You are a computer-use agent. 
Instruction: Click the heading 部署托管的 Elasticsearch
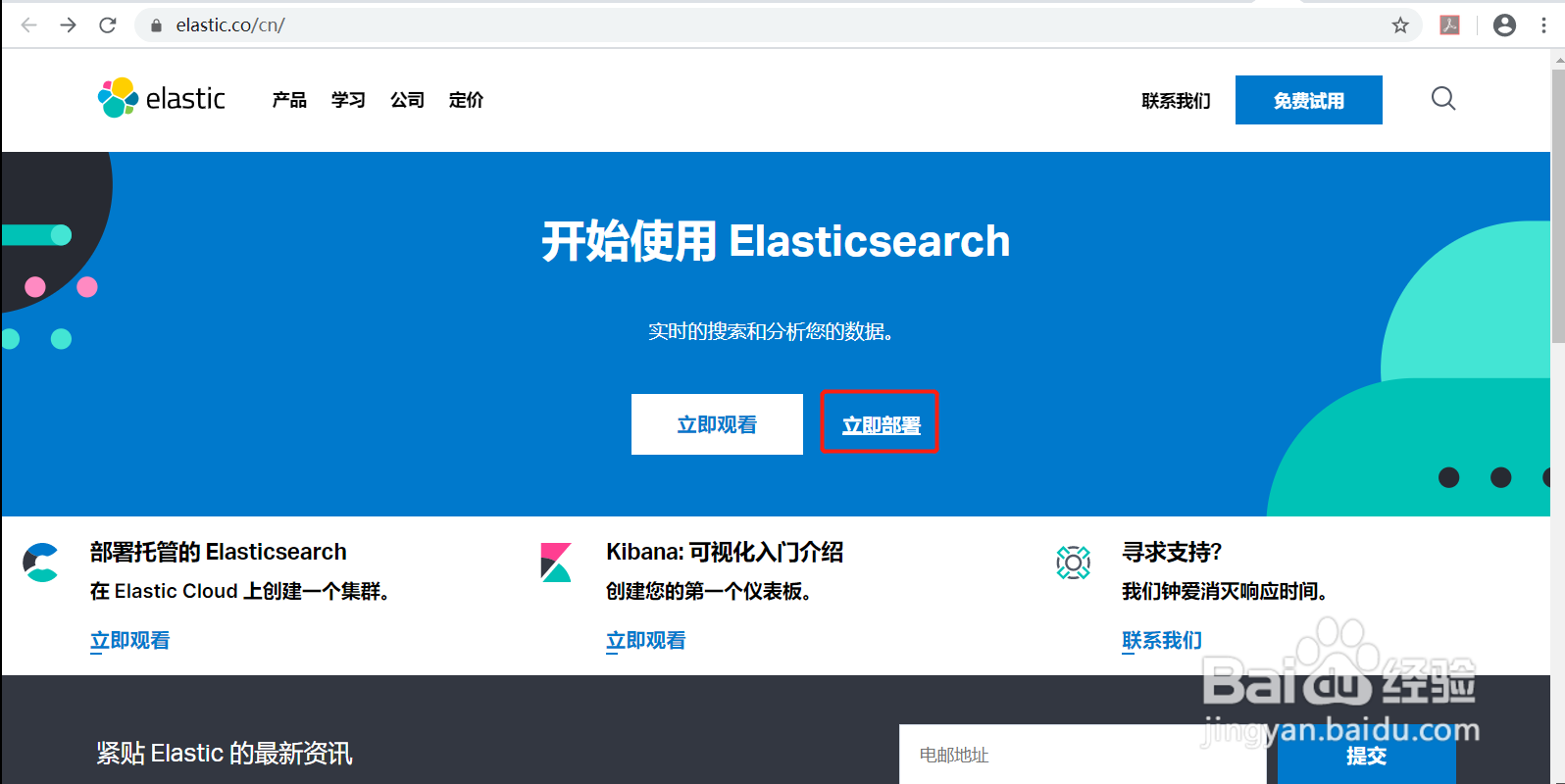[x=219, y=552]
